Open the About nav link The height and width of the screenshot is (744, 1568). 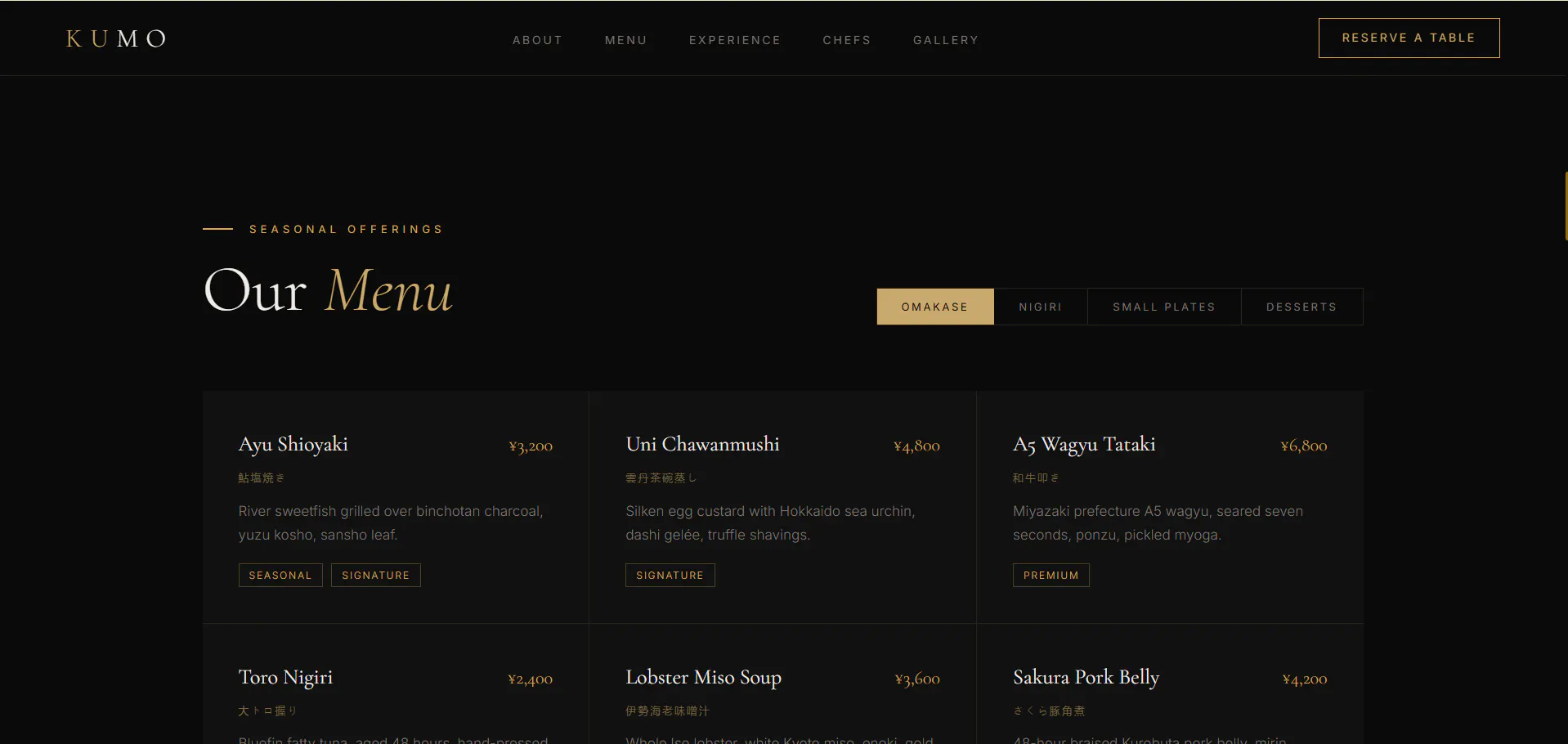(x=537, y=40)
